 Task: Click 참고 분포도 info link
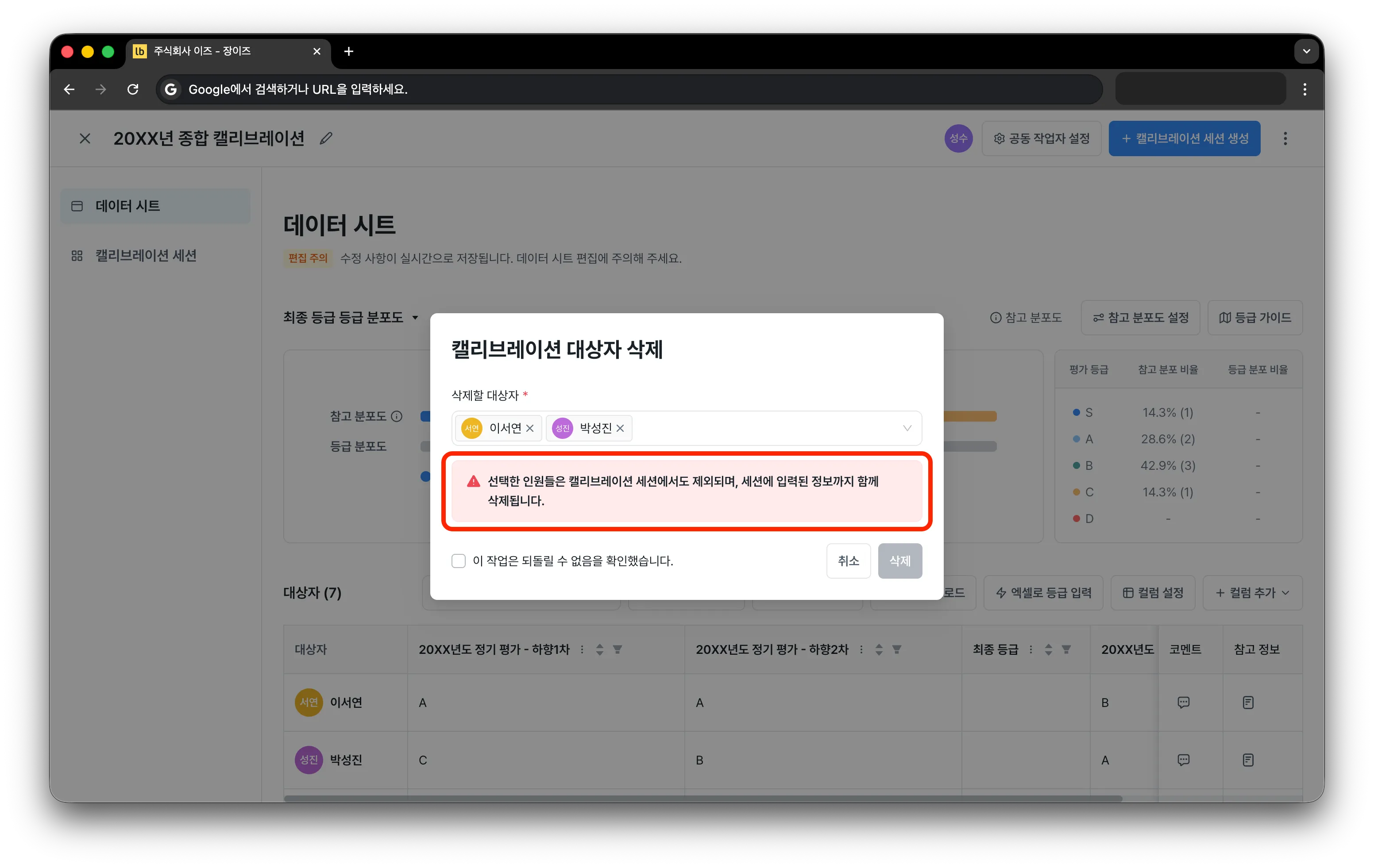(1025, 318)
